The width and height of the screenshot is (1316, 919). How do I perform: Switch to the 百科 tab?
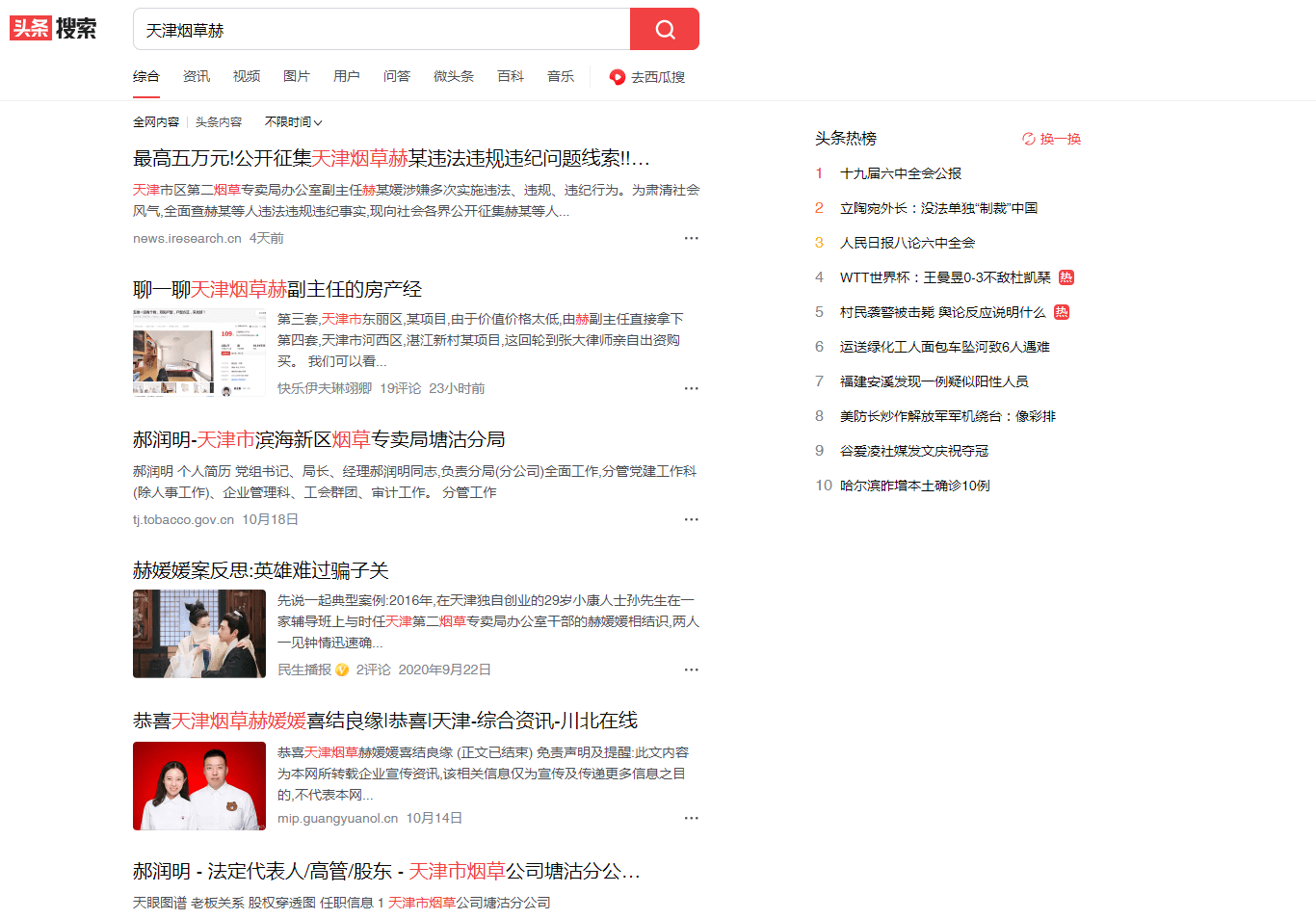click(x=511, y=77)
